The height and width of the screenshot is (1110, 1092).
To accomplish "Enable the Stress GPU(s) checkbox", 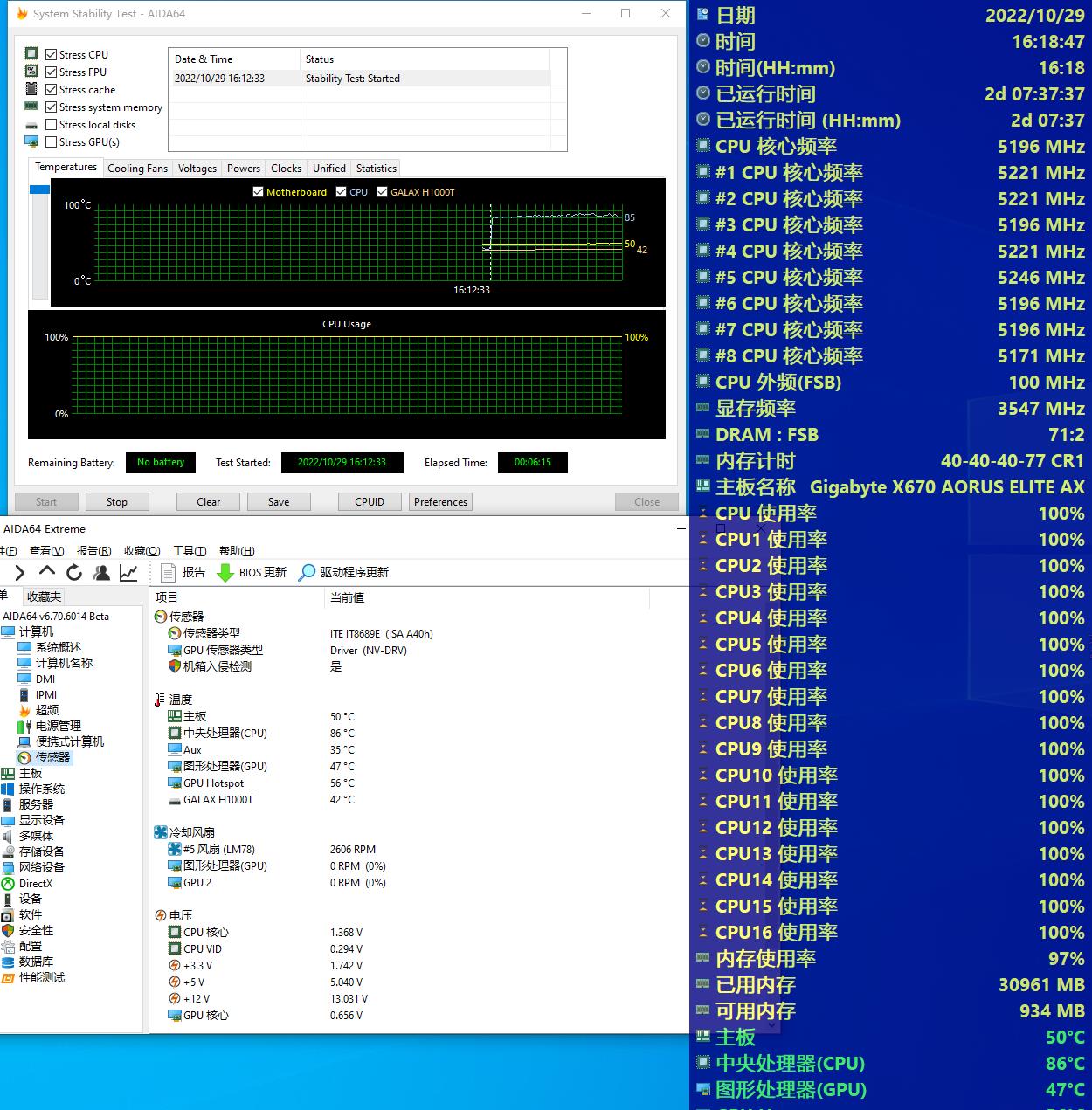I will 52,142.
